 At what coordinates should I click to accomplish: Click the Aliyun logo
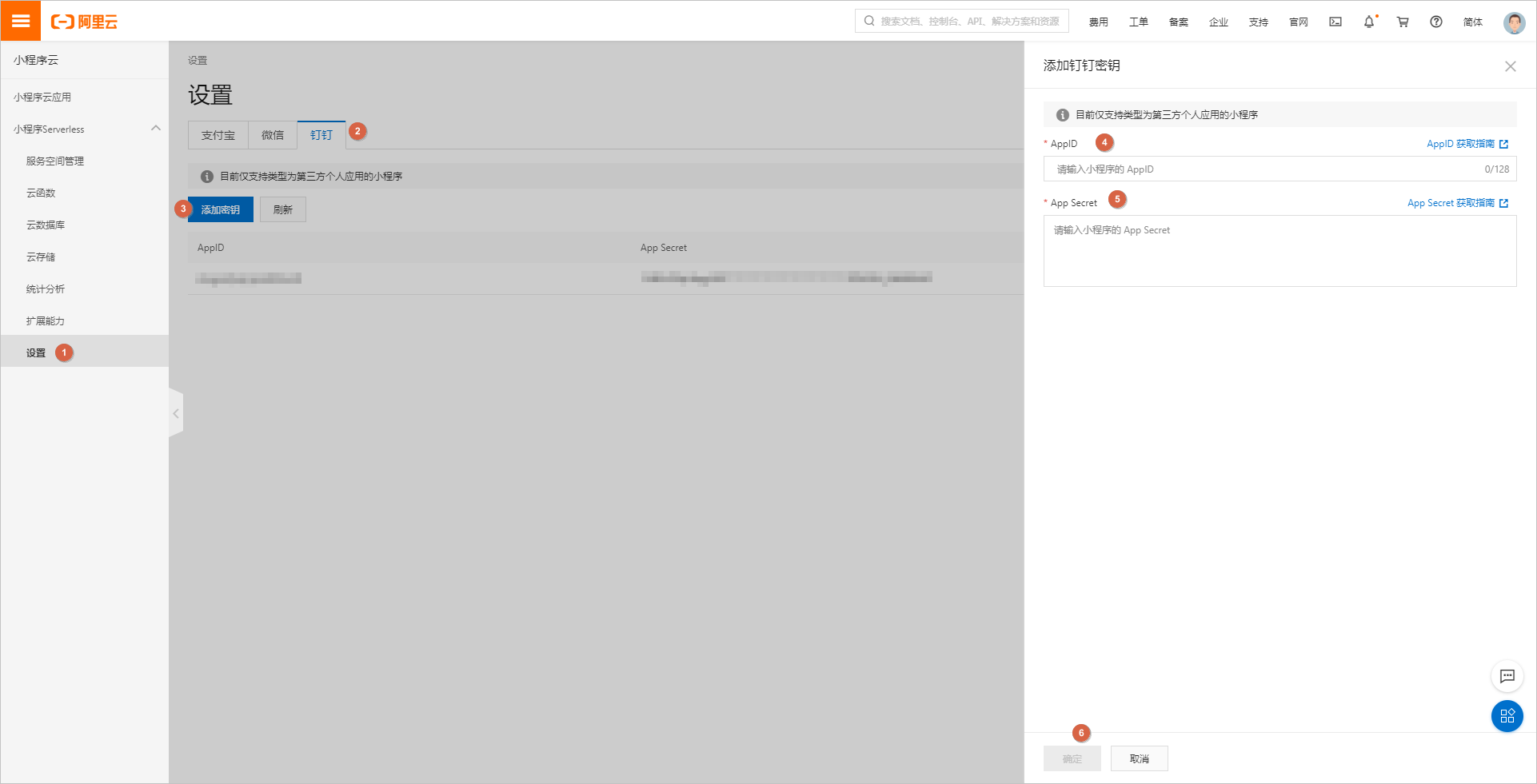[82, 22]
